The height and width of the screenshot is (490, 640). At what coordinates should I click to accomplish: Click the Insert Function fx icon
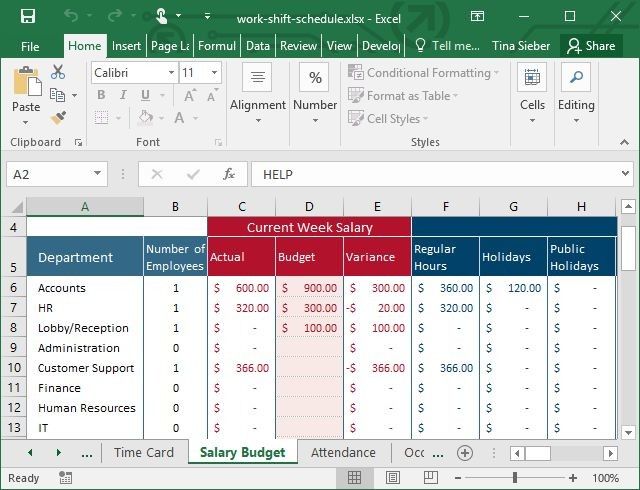click(x=229, y=174)
